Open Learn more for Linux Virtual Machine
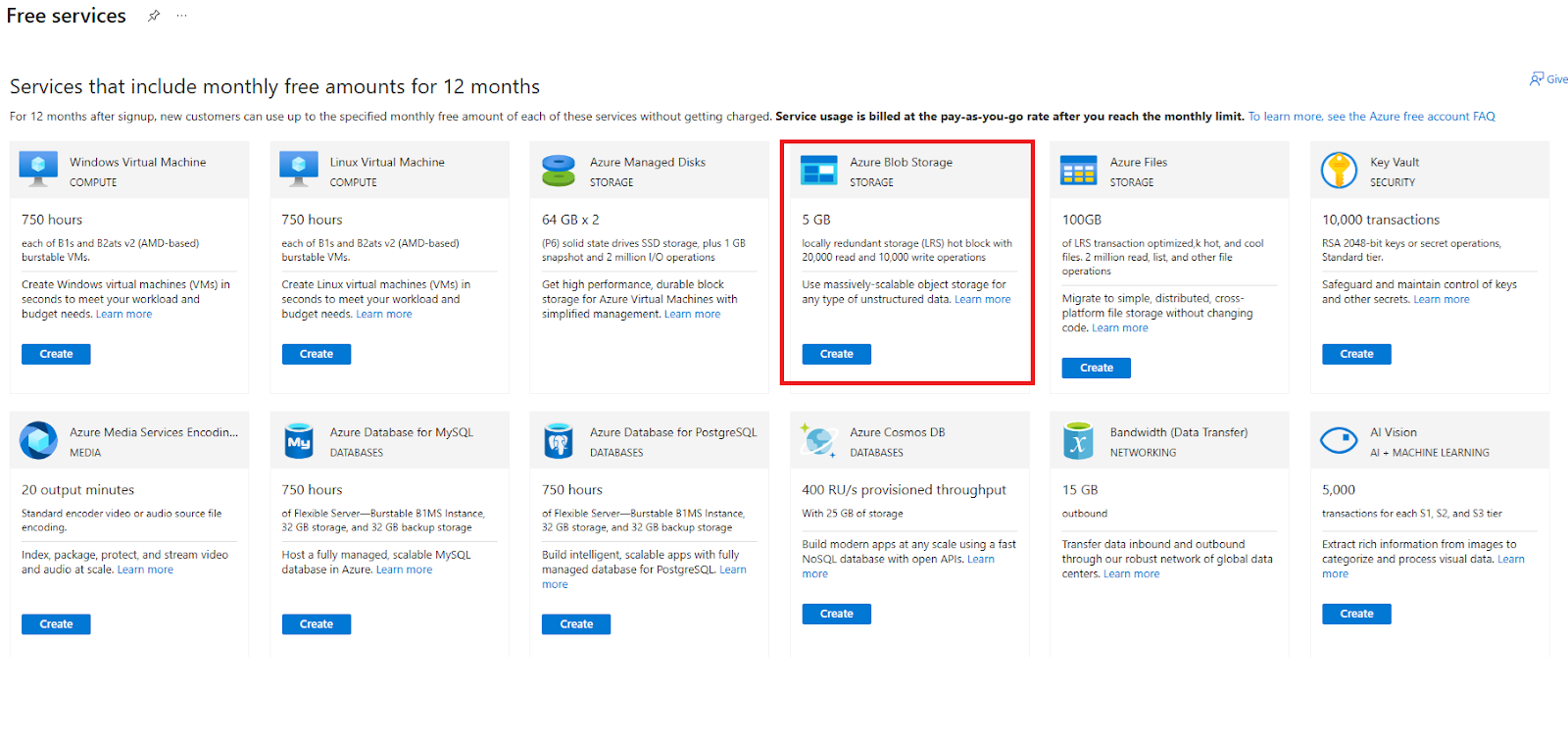This screenshot has height=743, width=1568. (x=384, y=314)
